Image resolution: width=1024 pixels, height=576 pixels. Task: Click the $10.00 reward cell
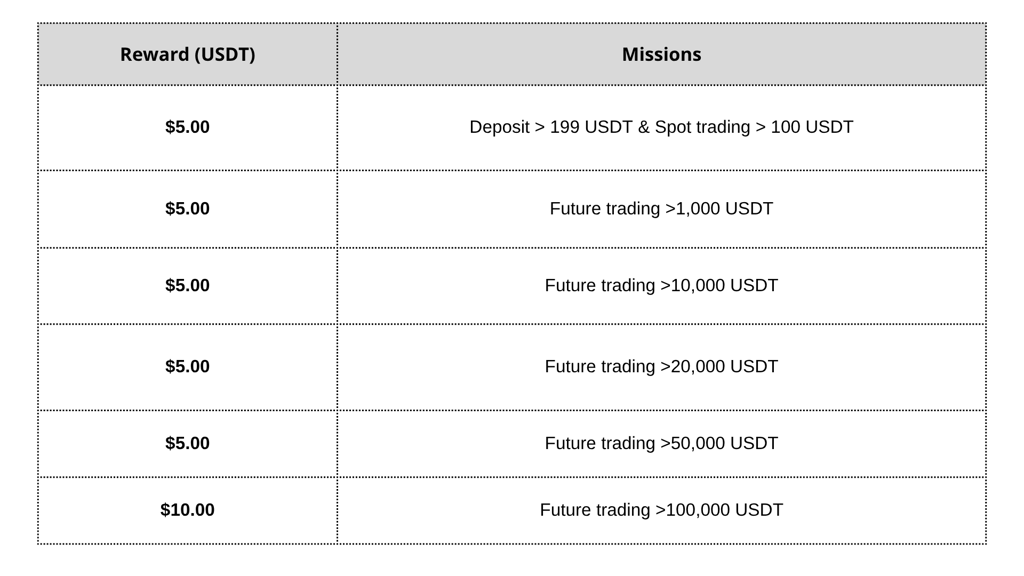(187, 510)
